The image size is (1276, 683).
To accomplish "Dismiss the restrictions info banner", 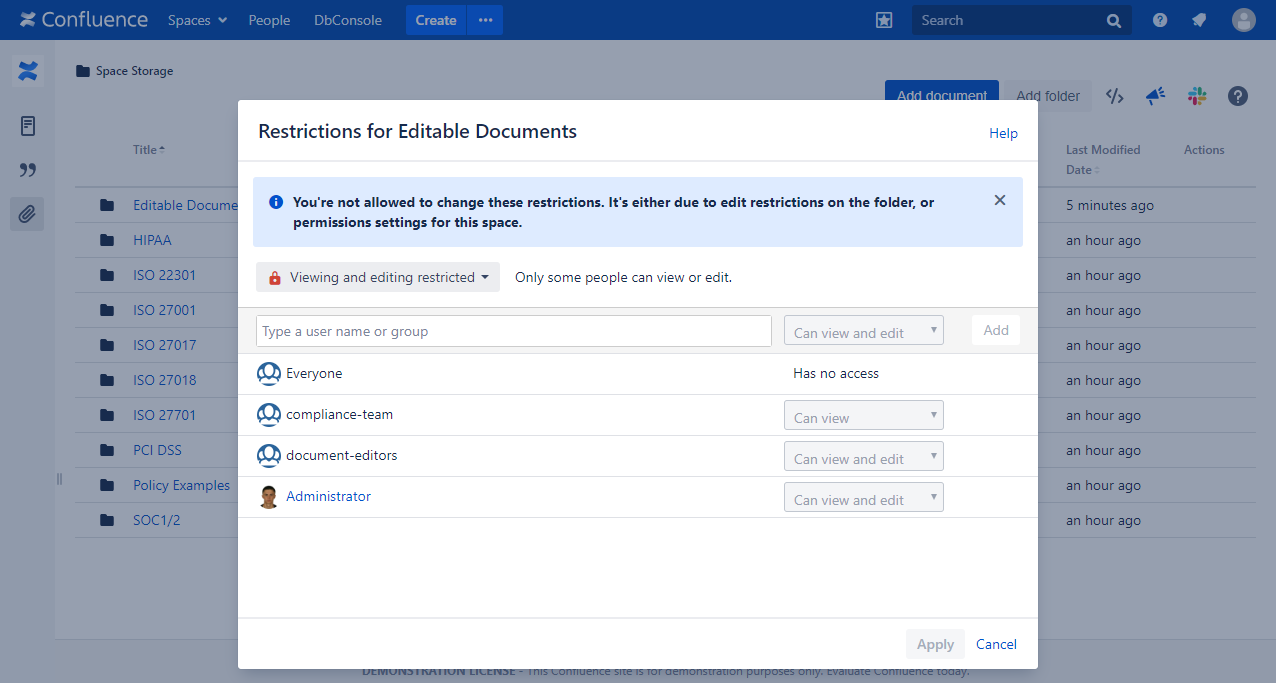I will pyautogui.click(x=999, y=200).
